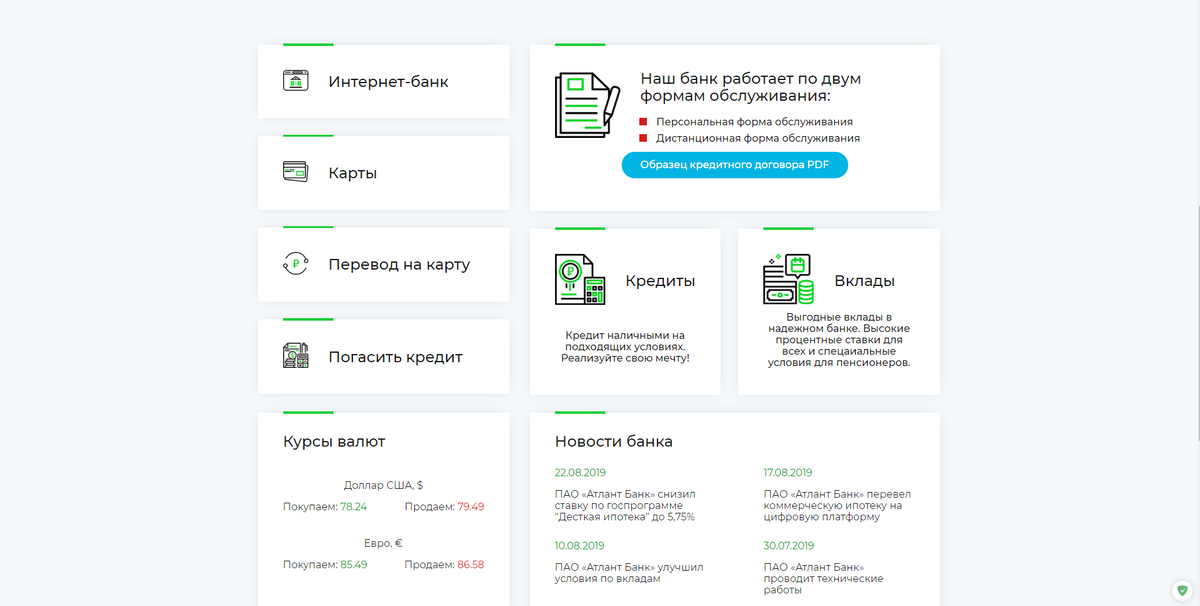
Task: Click the dollar sell rate 79.49
Action: [x=471, y=507]
